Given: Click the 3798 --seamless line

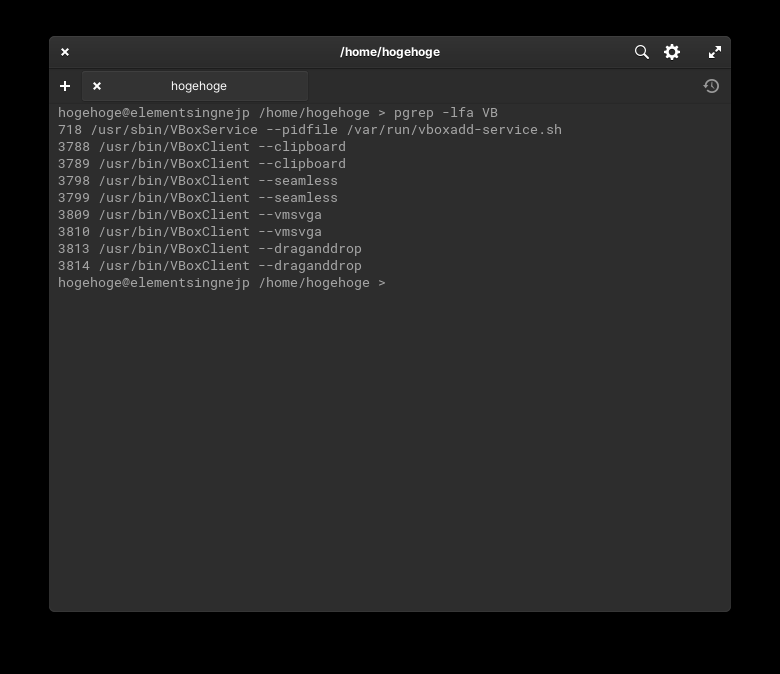Looking at the screenshot, I should point(198,181).
